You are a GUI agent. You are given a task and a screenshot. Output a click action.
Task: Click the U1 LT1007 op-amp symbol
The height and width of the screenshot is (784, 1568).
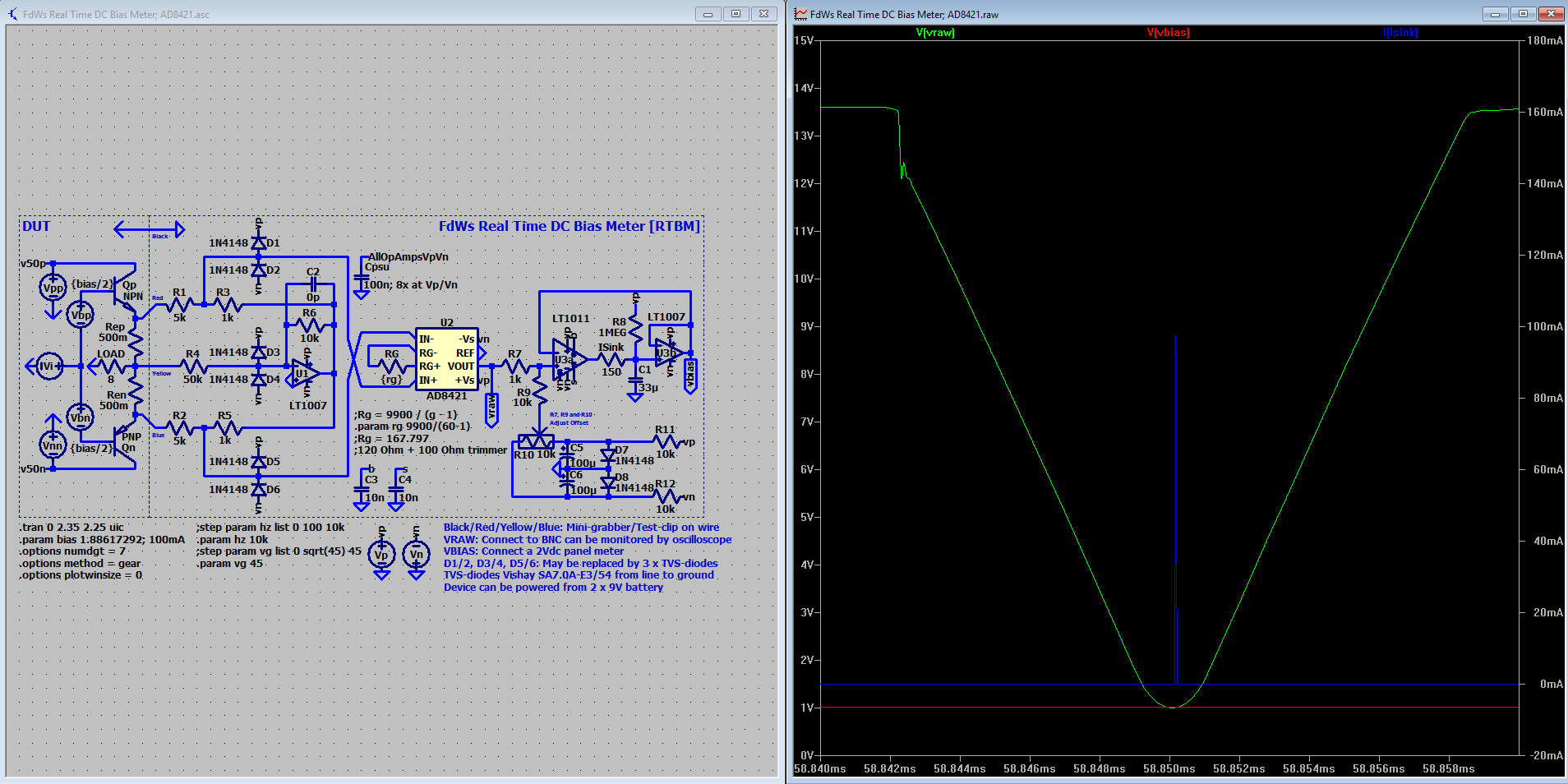(307, 373)
